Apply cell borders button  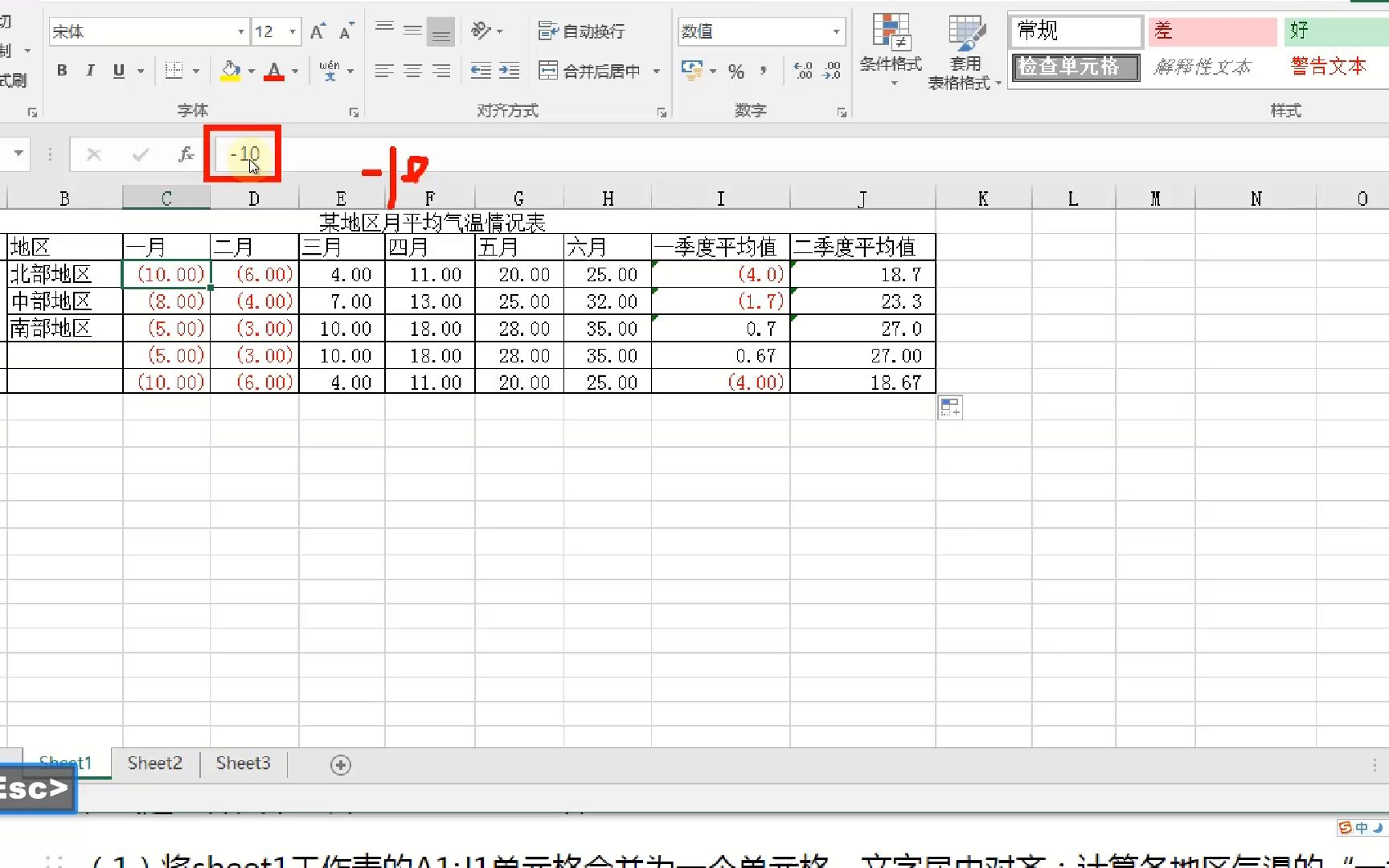174,71
